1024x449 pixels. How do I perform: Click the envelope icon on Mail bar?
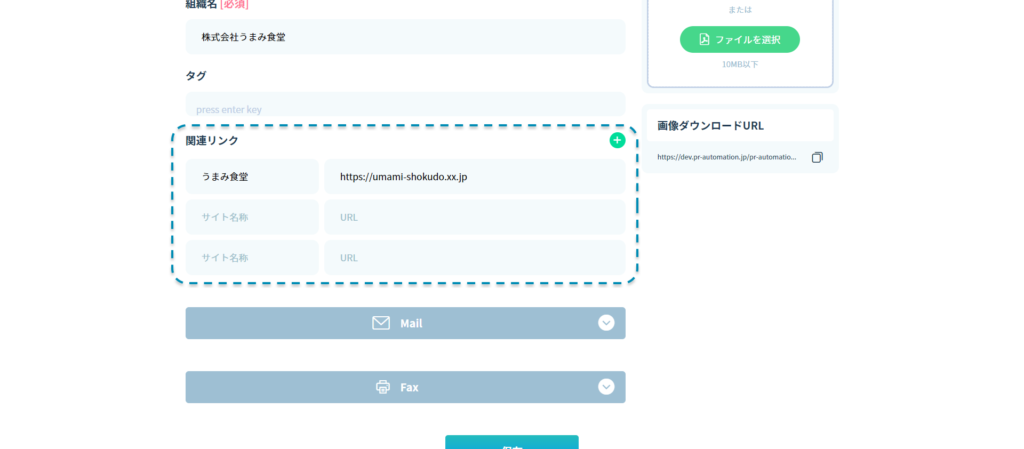(x=381, y=323)
